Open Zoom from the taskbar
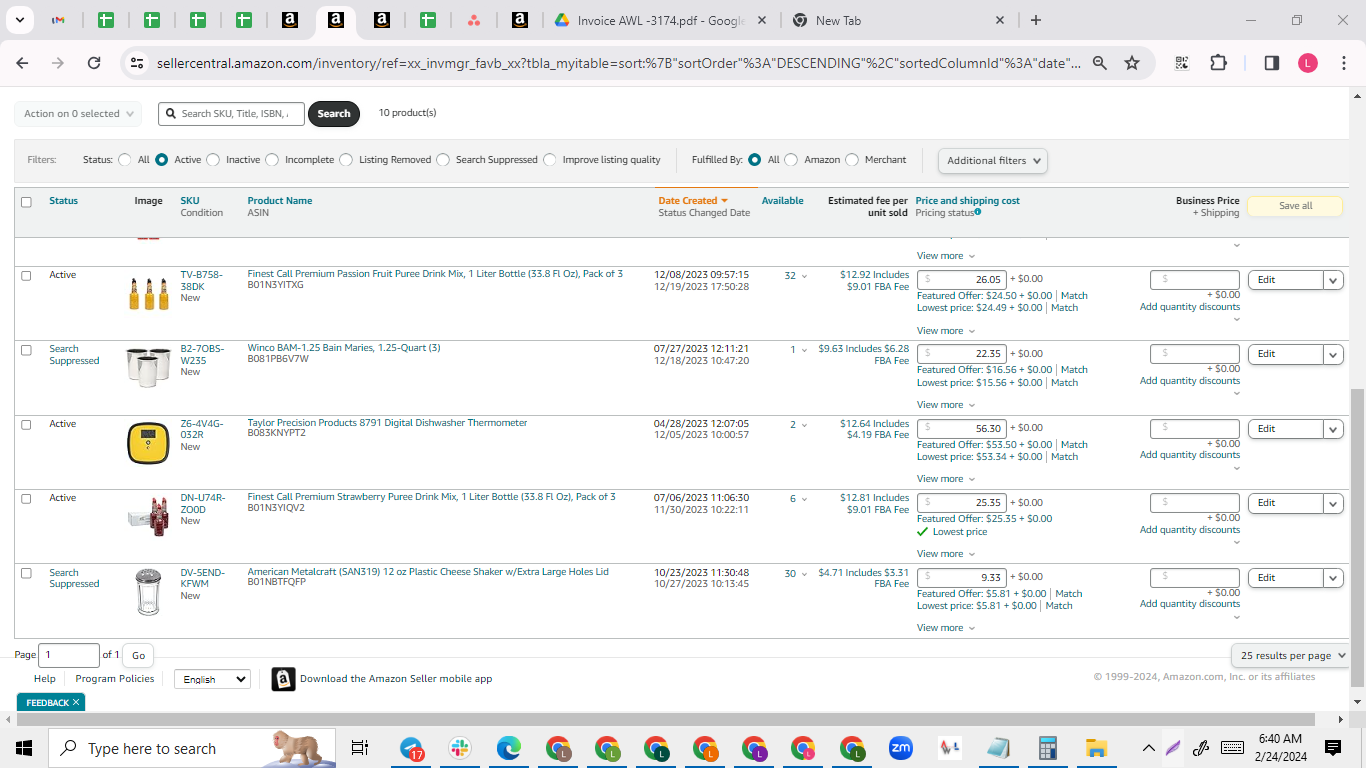 point(901,748)
